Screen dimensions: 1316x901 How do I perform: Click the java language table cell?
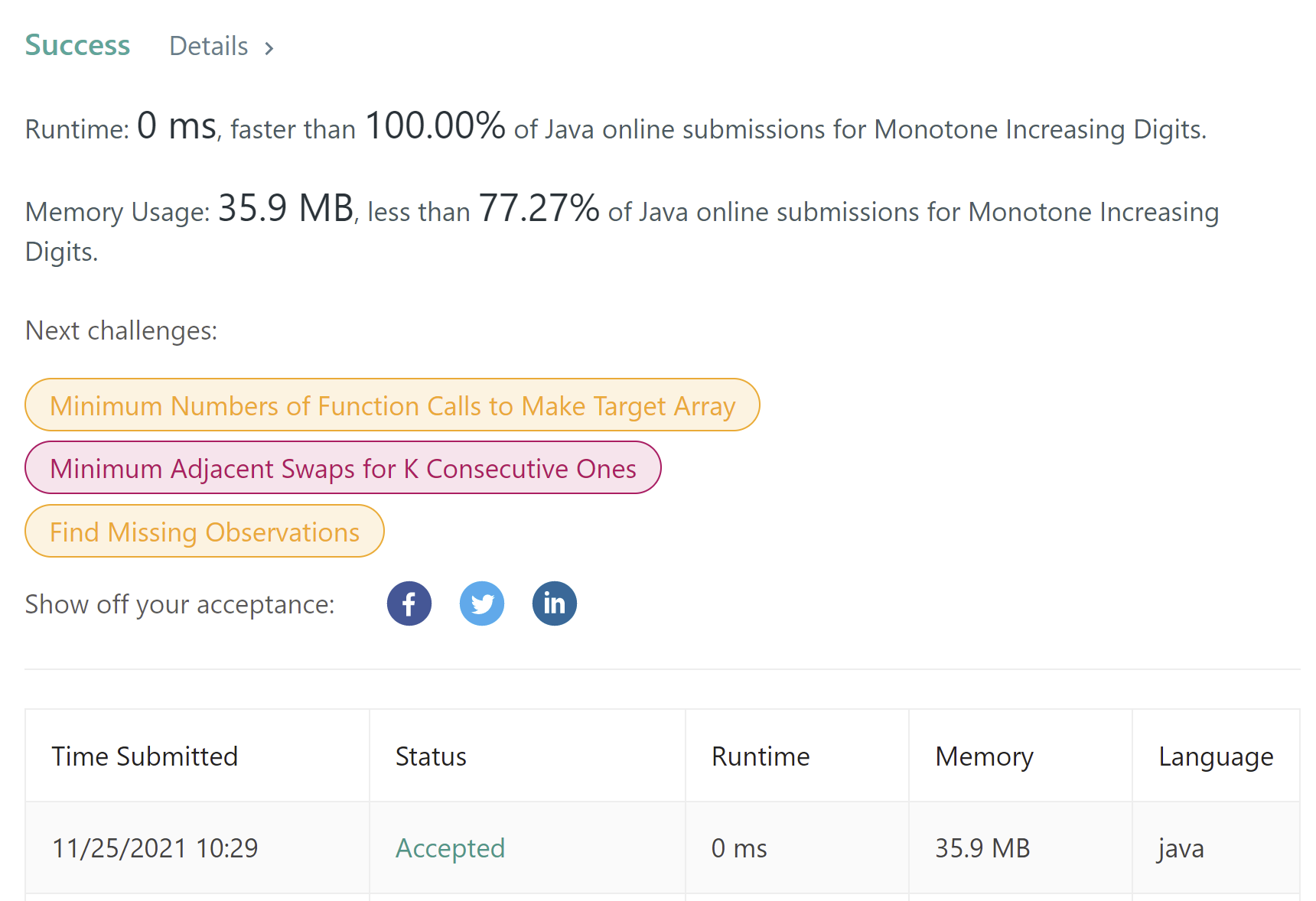pyautogui.click(x=1181, y=848)
